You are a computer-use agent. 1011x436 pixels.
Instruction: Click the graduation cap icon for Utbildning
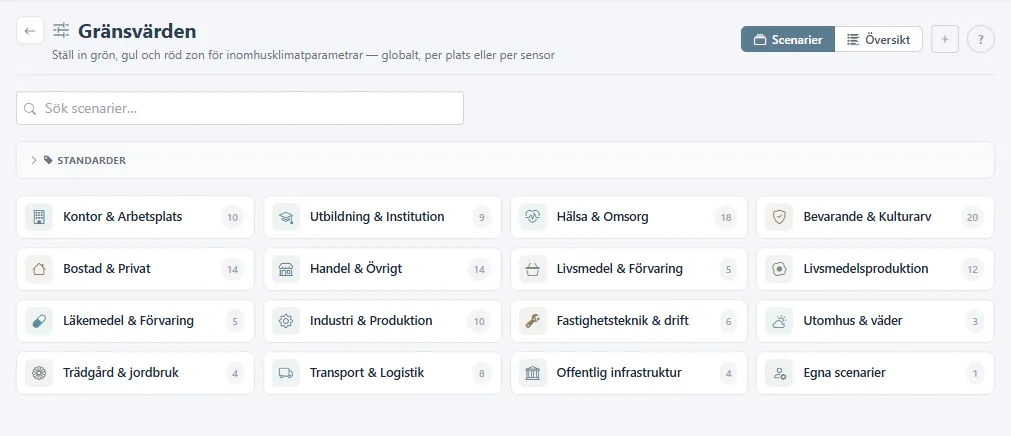[x=286, y=217]
